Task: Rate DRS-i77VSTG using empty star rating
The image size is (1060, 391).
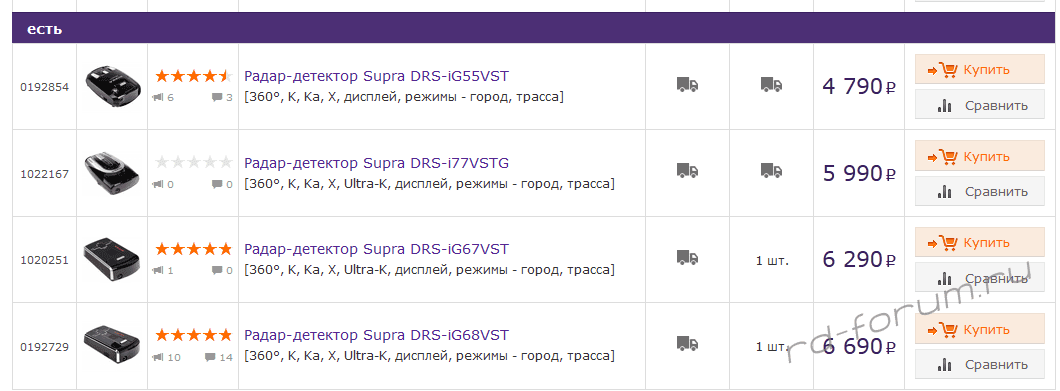Action: click(193, 162)
